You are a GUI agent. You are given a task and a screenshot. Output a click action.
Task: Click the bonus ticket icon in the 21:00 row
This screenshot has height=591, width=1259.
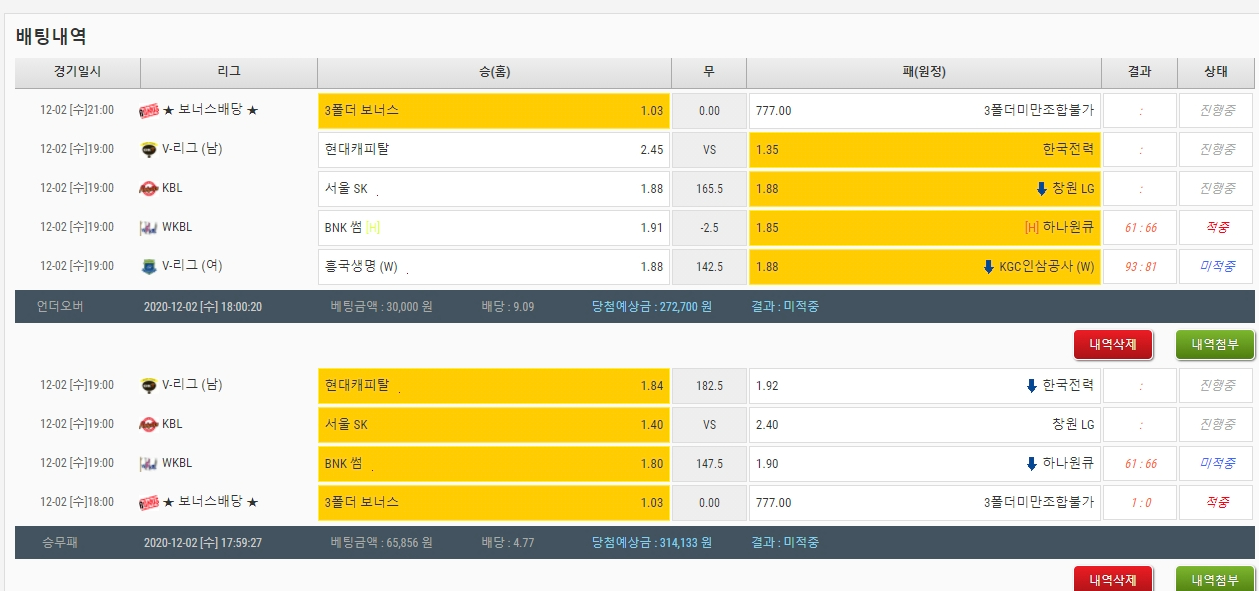point(149,111)
